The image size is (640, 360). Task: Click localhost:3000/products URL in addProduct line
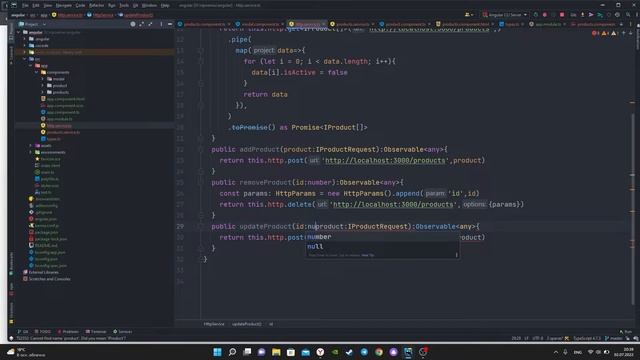385,160
